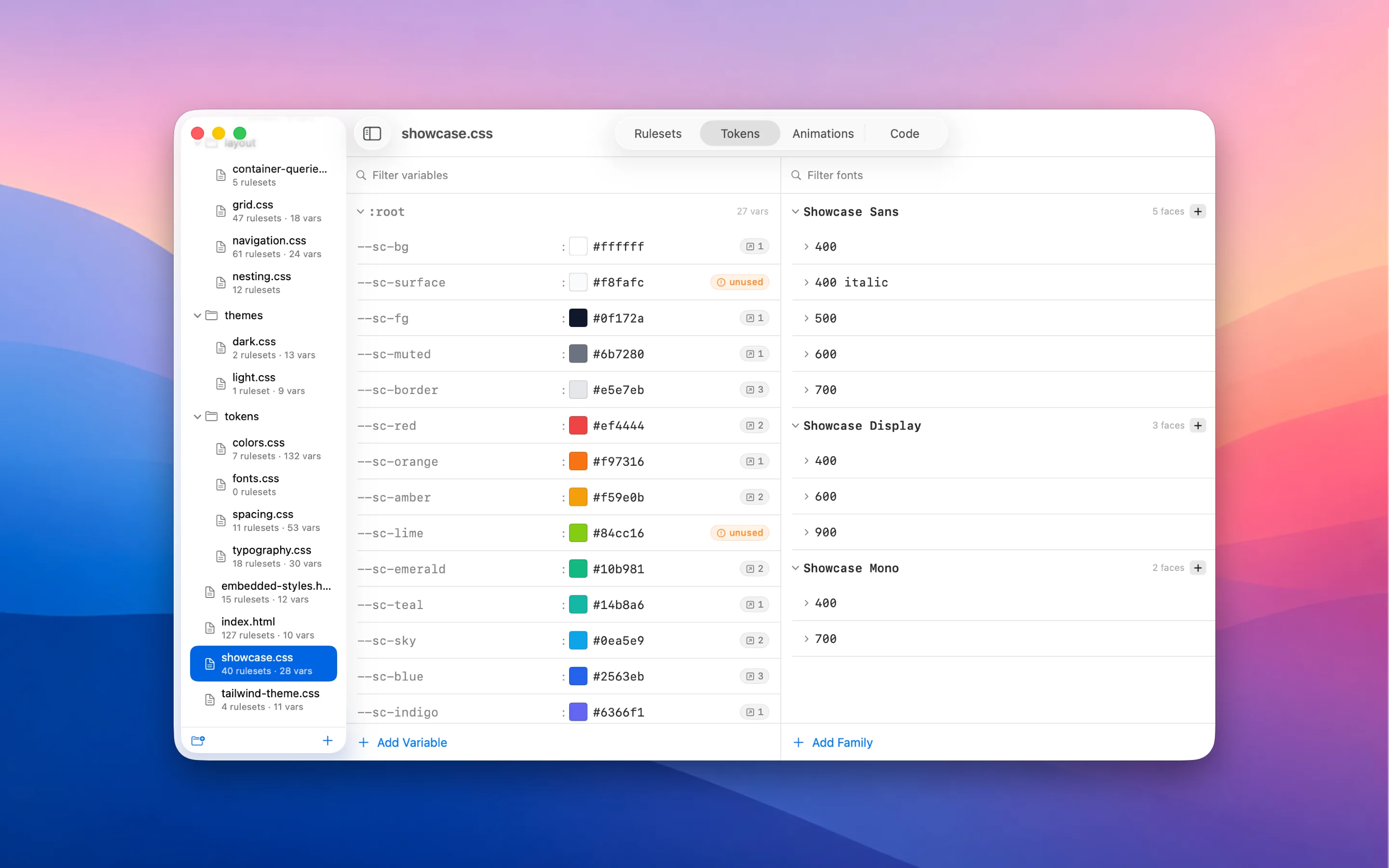Click the file icon of index.html
The height and width of the screenshot is (868, 1389).
[x=210, y=628]
